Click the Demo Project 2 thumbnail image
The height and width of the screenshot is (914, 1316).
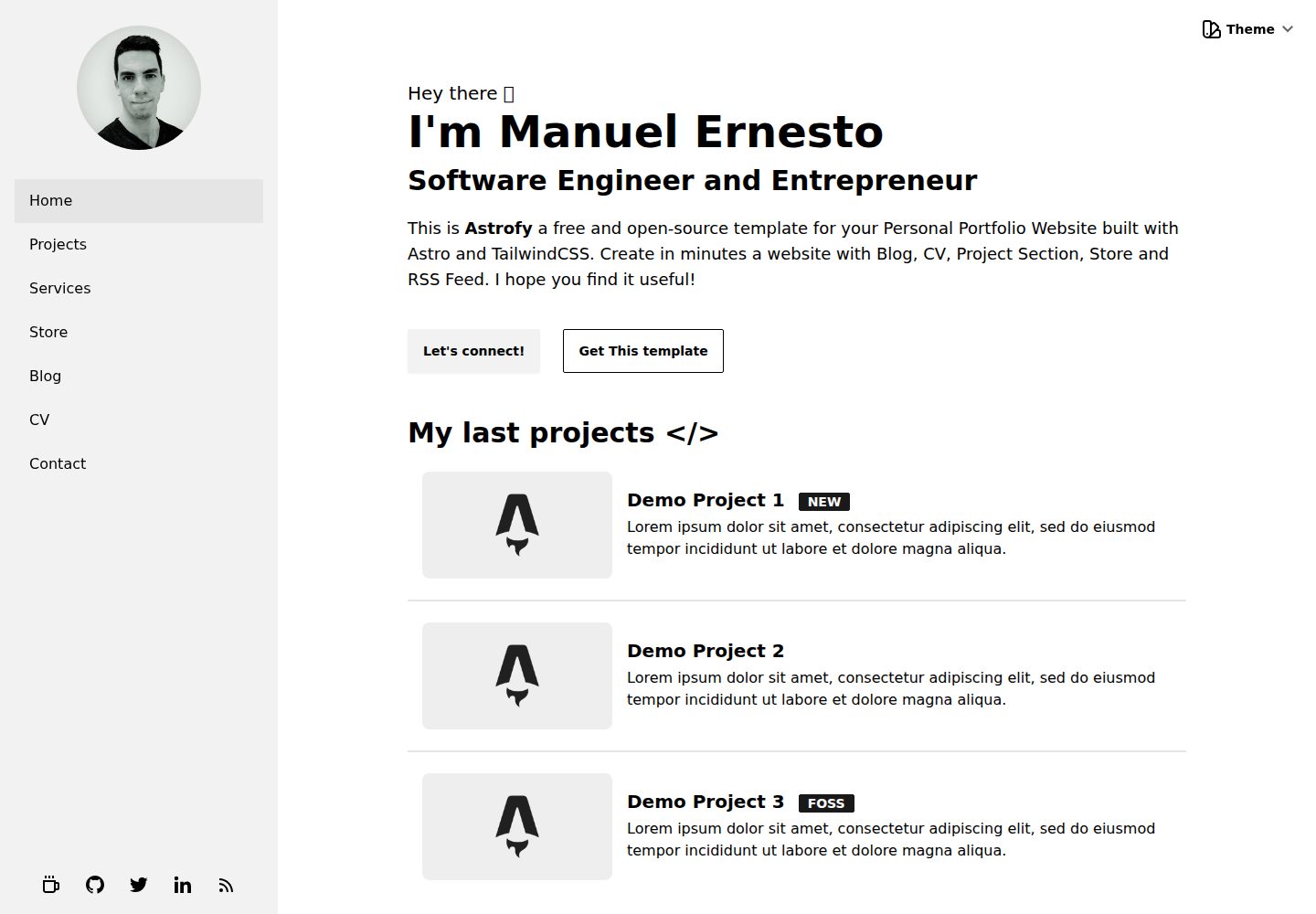517,675
